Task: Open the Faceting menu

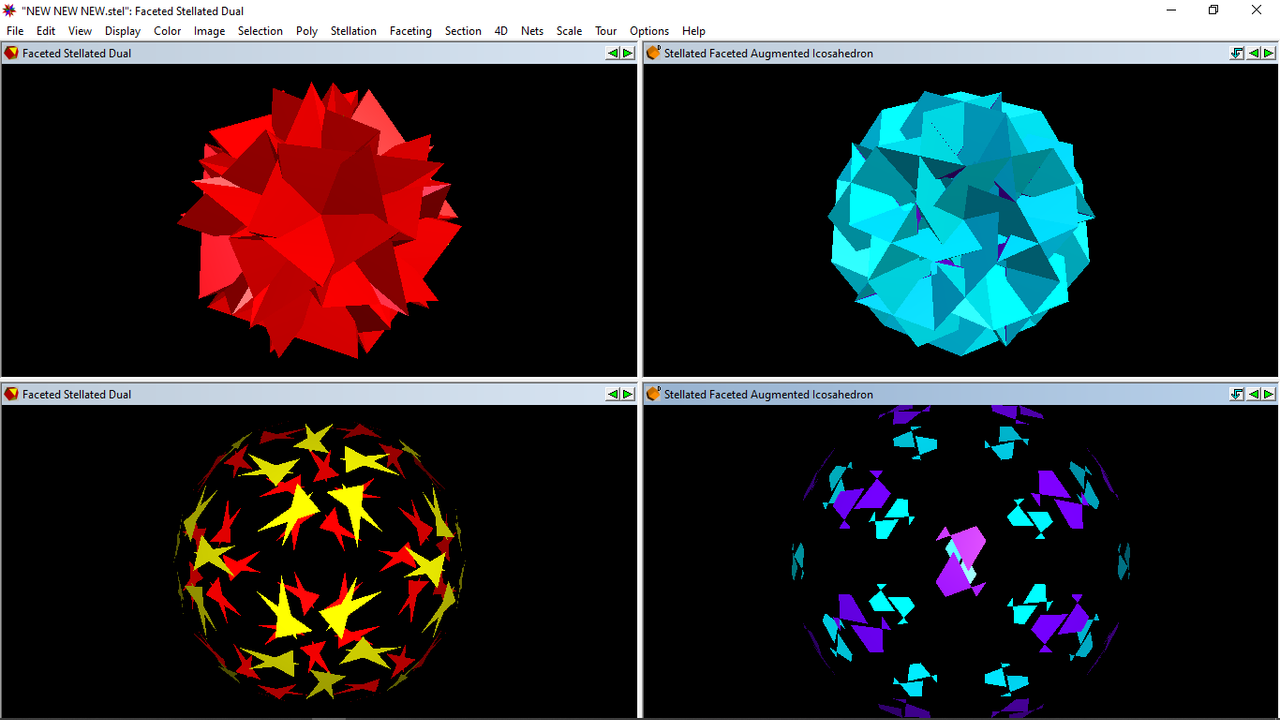Action: tap(411, 31)
